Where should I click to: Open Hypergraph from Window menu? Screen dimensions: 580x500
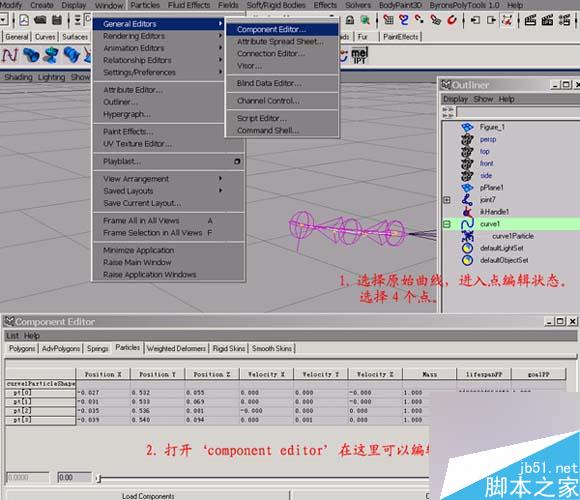[x=168, y=114]
